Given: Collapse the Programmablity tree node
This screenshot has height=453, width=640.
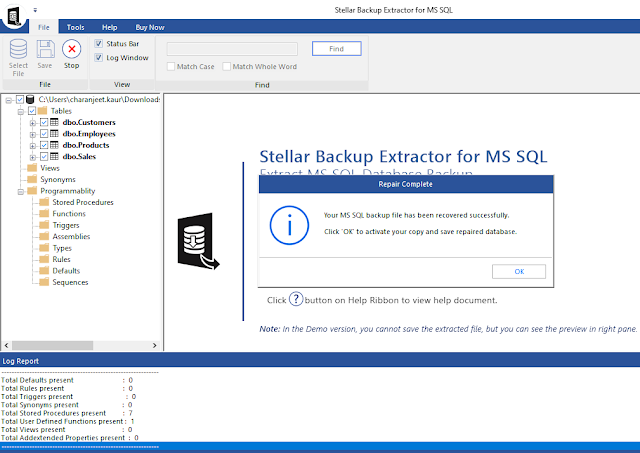Looking at the screenshot, I should click(20, 191).
